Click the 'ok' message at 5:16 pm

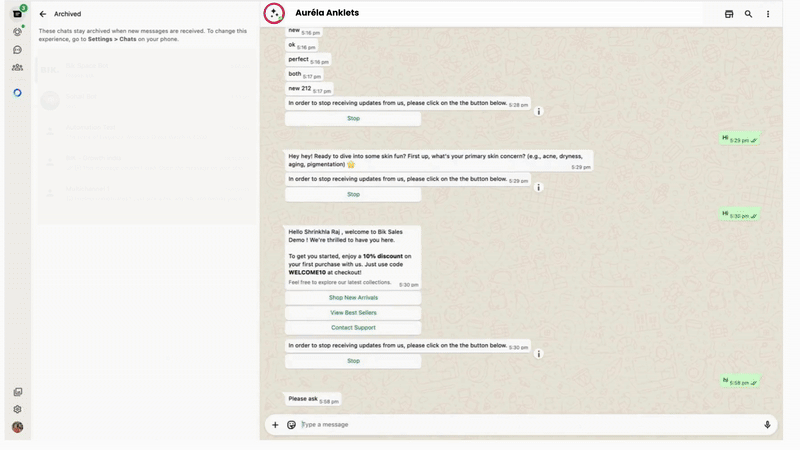pos(302,45)
